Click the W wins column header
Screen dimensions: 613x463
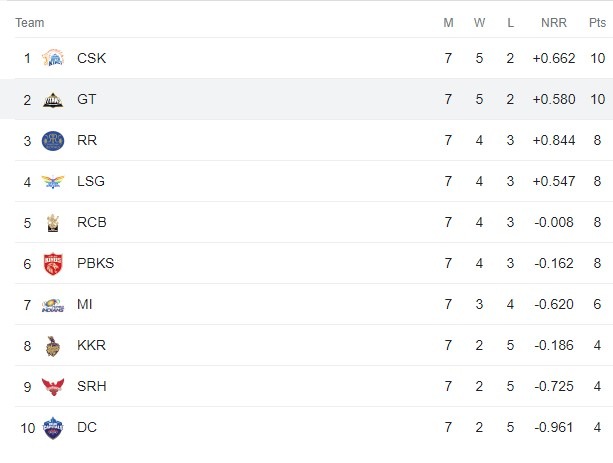[x=479, y=23]
